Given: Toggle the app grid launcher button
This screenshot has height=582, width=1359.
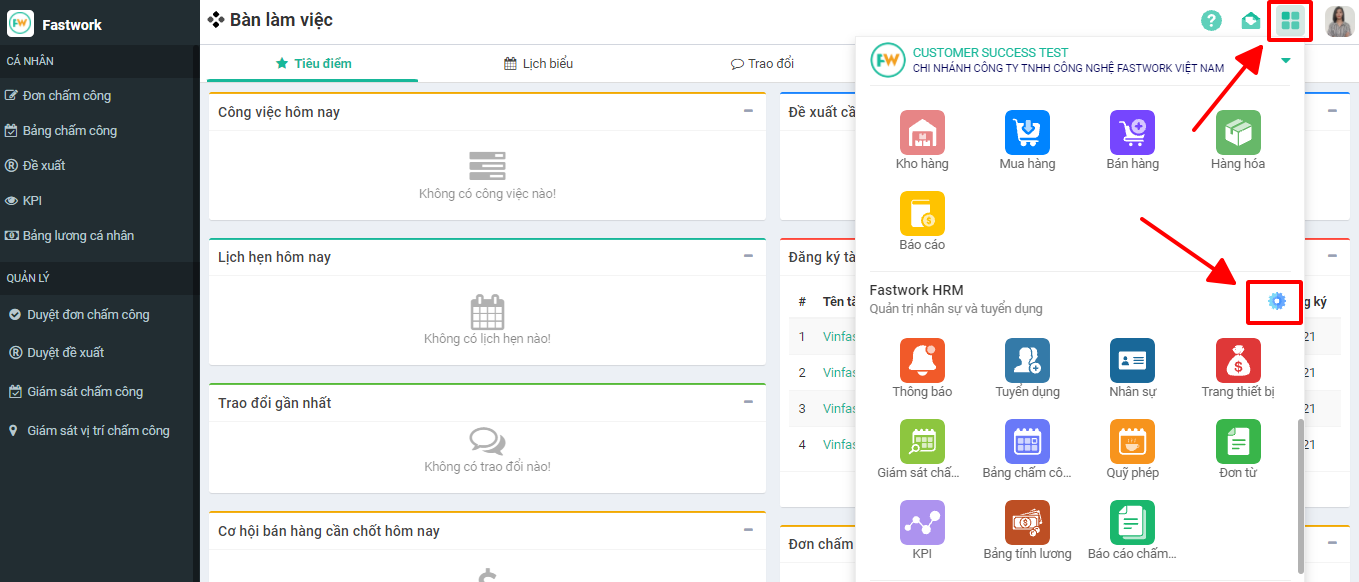Looking at the screenshot, I should (1291, 21).
